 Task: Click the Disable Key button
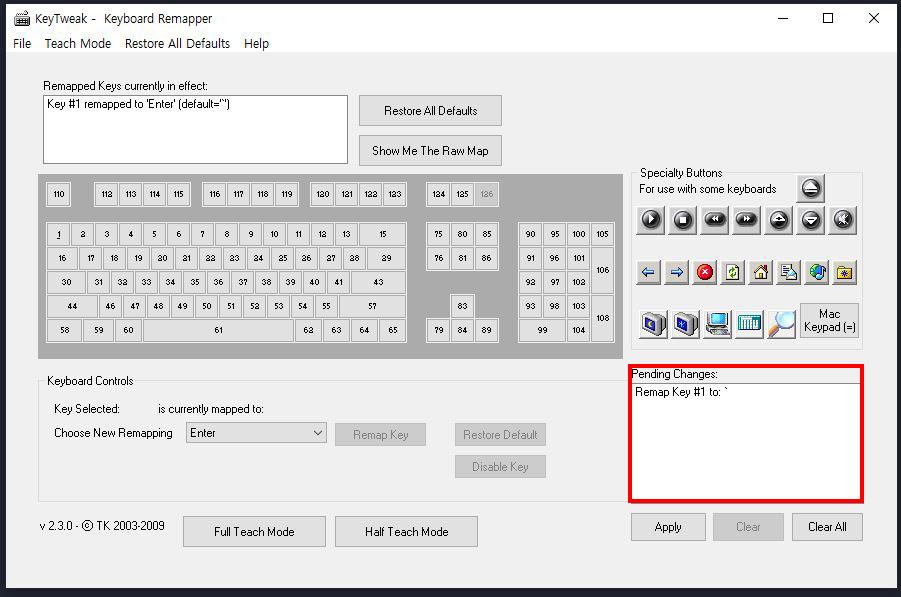tap(500, 467)
